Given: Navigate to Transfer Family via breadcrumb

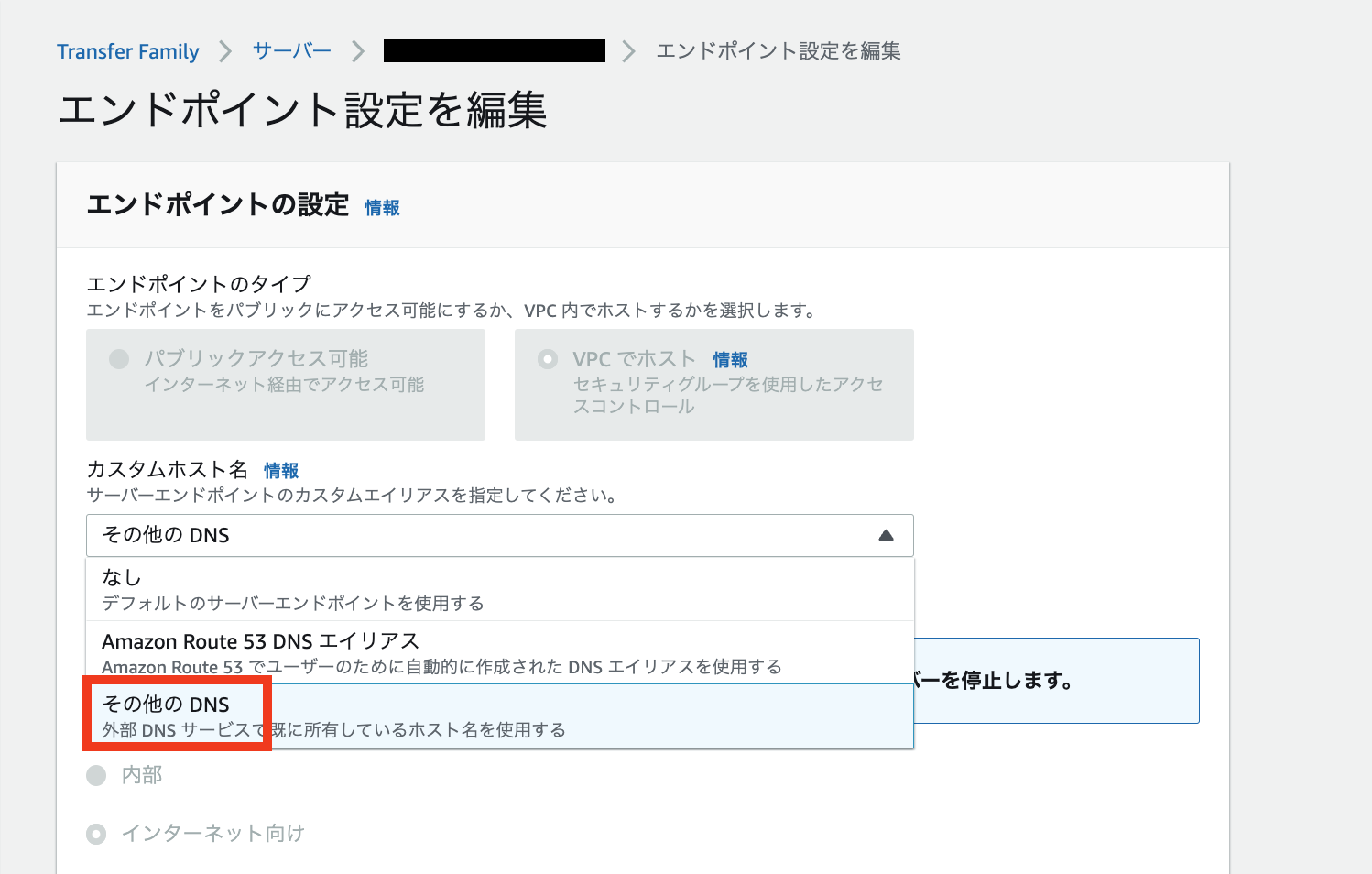Looking at the screenshot, I should [127, 51].
